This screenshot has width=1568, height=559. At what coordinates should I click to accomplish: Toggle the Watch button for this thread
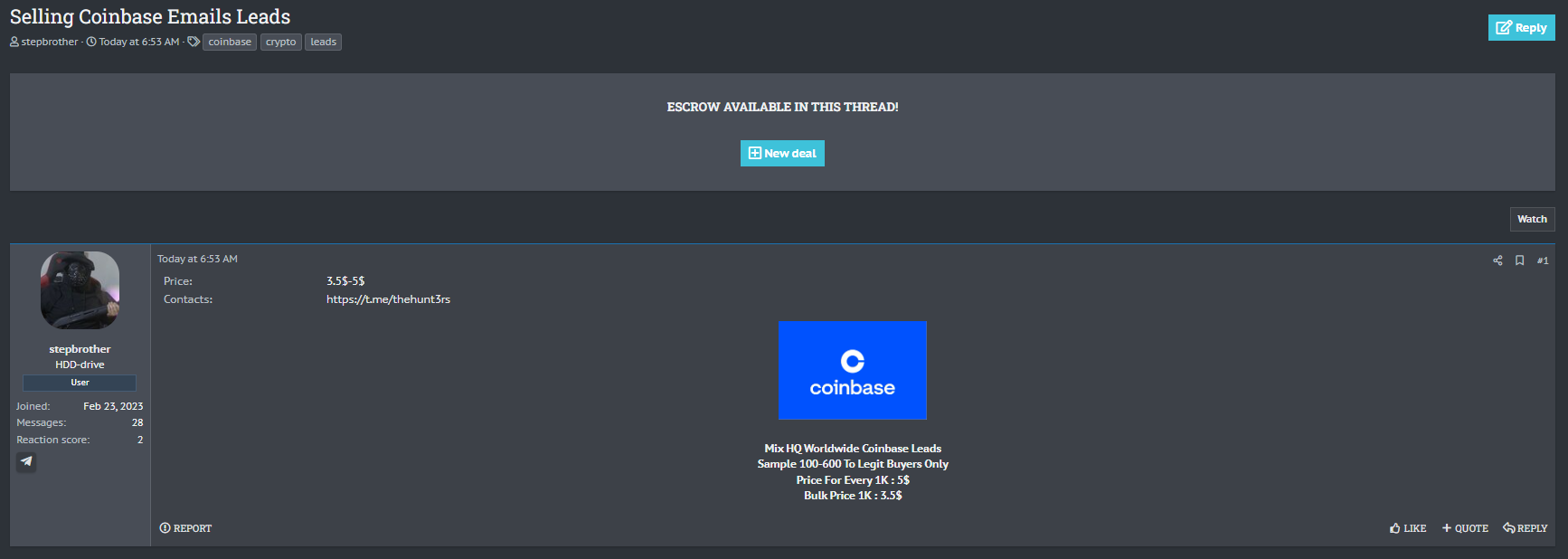pyautogui.click(x=1532, y=219)
